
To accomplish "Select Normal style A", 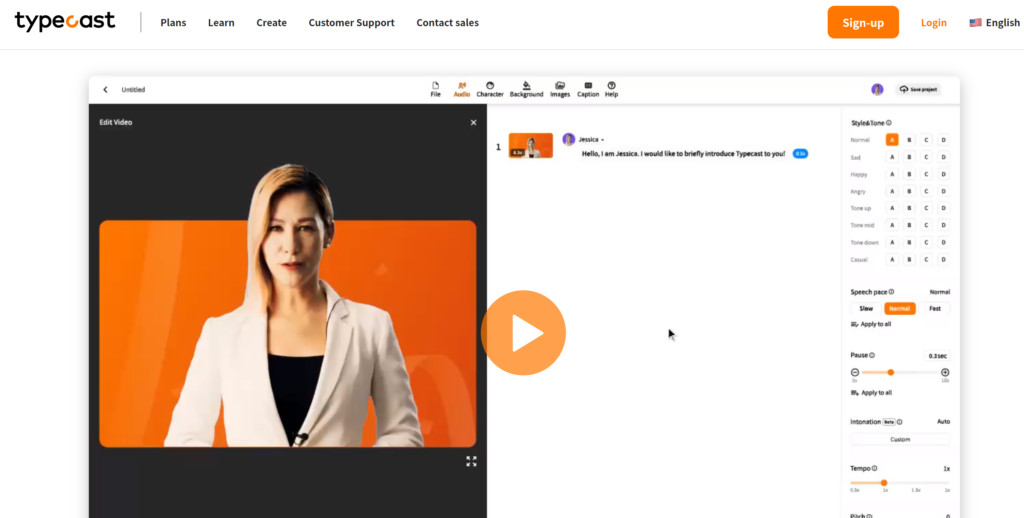I will [892, 140].
